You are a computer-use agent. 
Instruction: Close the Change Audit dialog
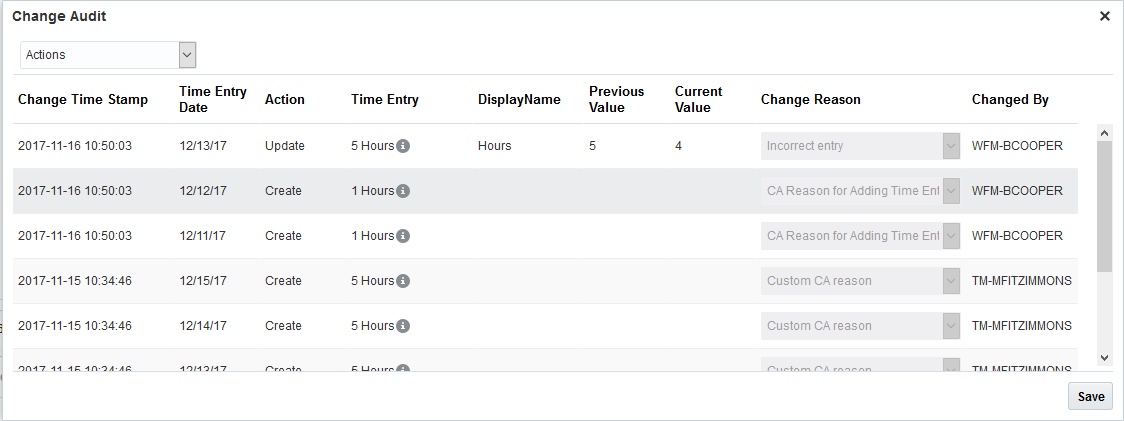pos(1105,16)
